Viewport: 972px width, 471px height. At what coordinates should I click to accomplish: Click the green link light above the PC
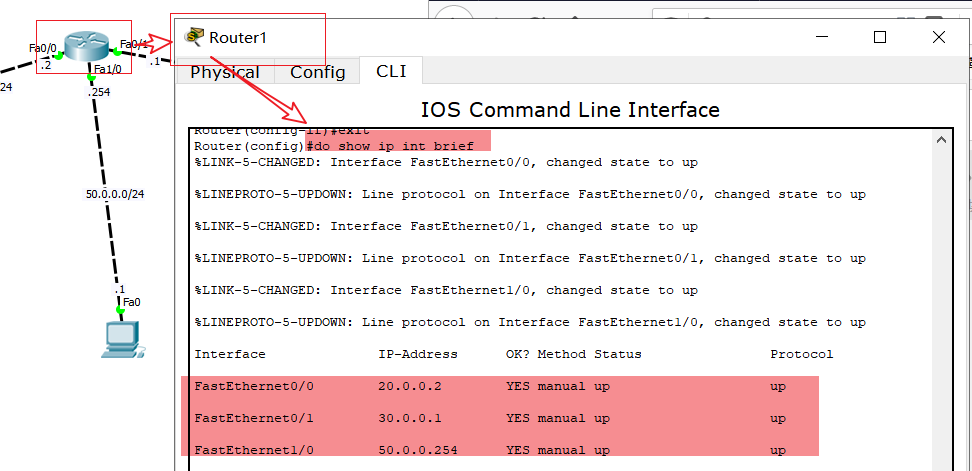120,309
